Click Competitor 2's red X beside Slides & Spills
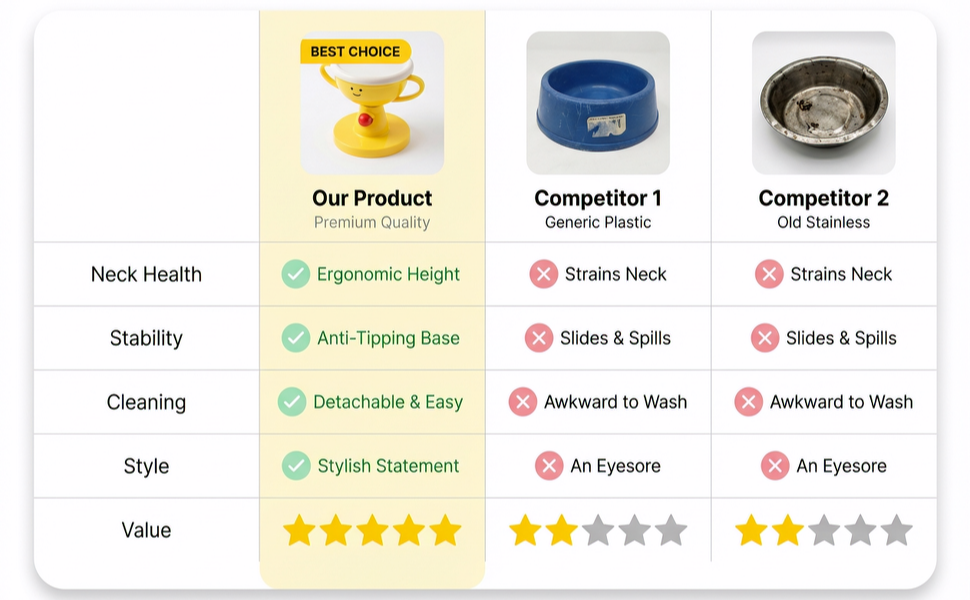Viewport: 970px width, 600px height. coord(765,338)
